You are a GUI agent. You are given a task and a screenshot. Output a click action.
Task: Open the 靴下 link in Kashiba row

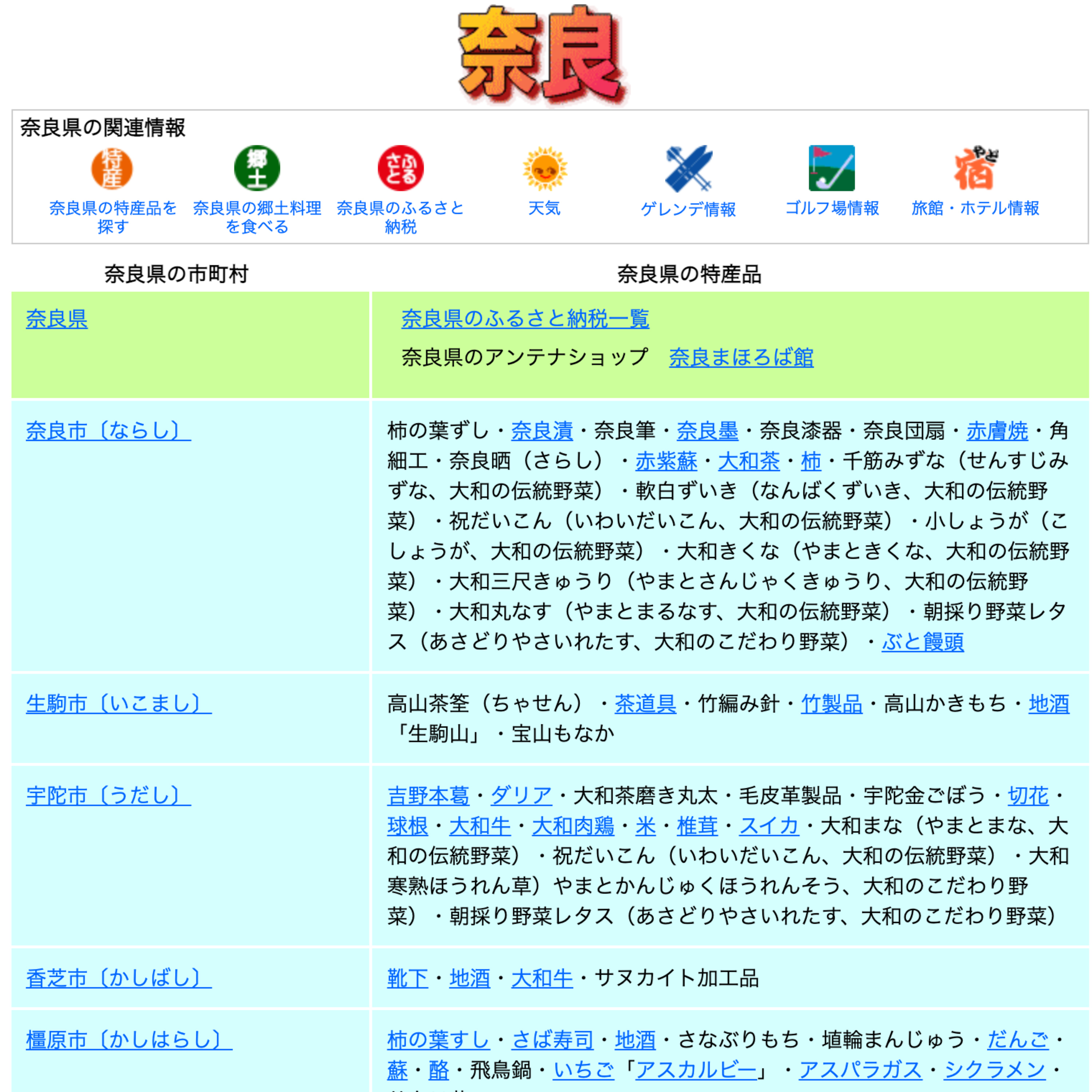pos(408,978)
